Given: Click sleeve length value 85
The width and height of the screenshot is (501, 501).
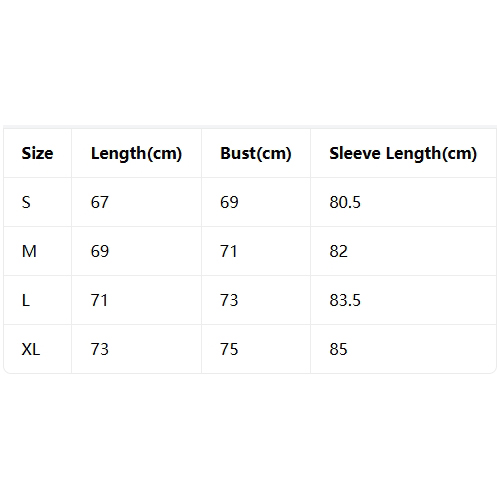Looking at the screenshot, I should click(338, 349).
